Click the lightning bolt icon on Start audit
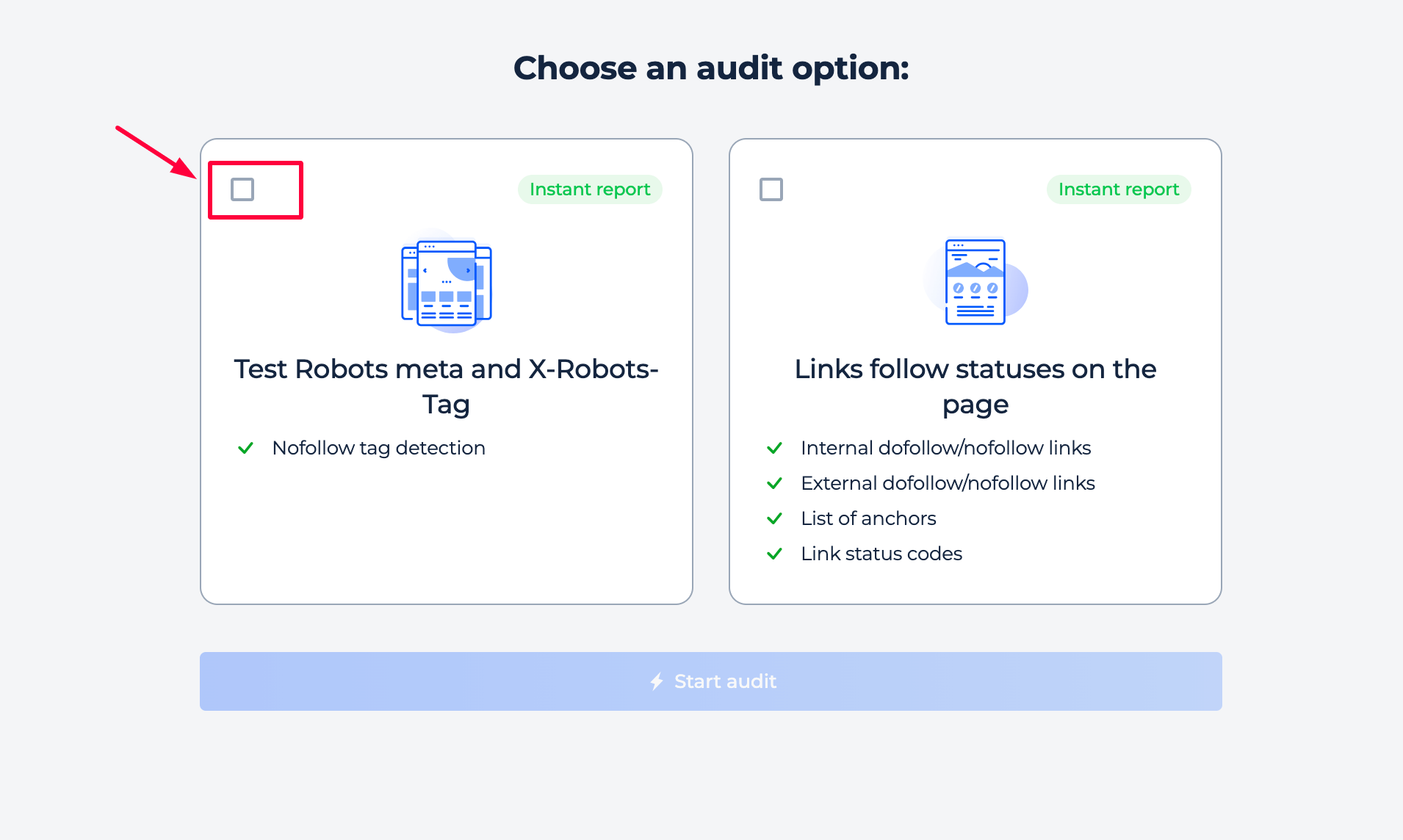Viewport: 1403px width, 840px height. tap(657, 681)
